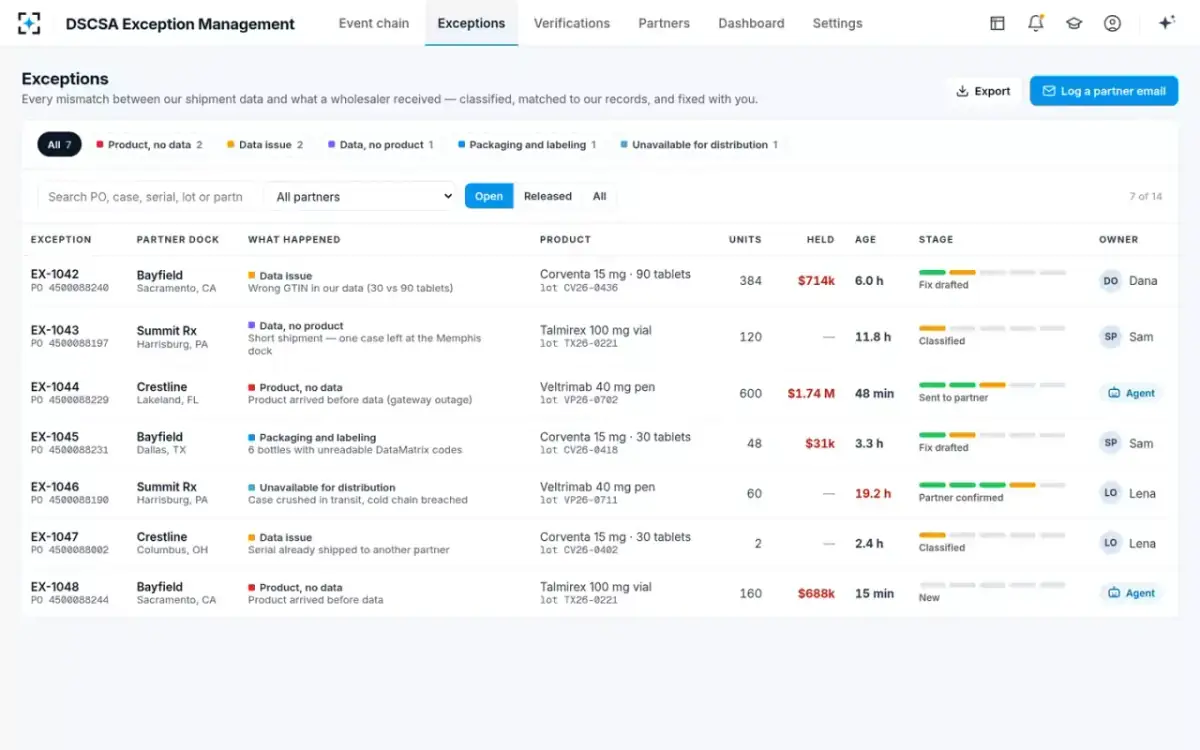Click 'Serial already shipped to another partner'
The image size is (1200, 750).
[x=348, y=550]
